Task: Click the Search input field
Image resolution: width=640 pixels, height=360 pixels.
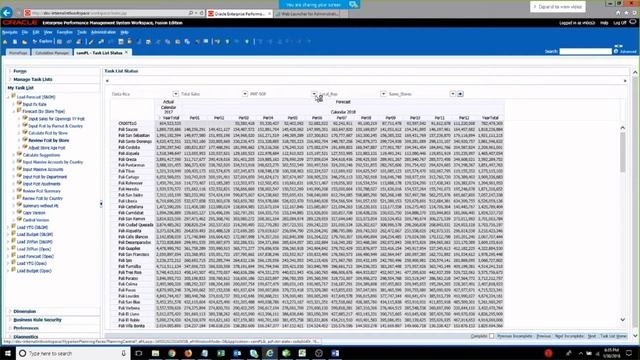Action: point(585,51)
